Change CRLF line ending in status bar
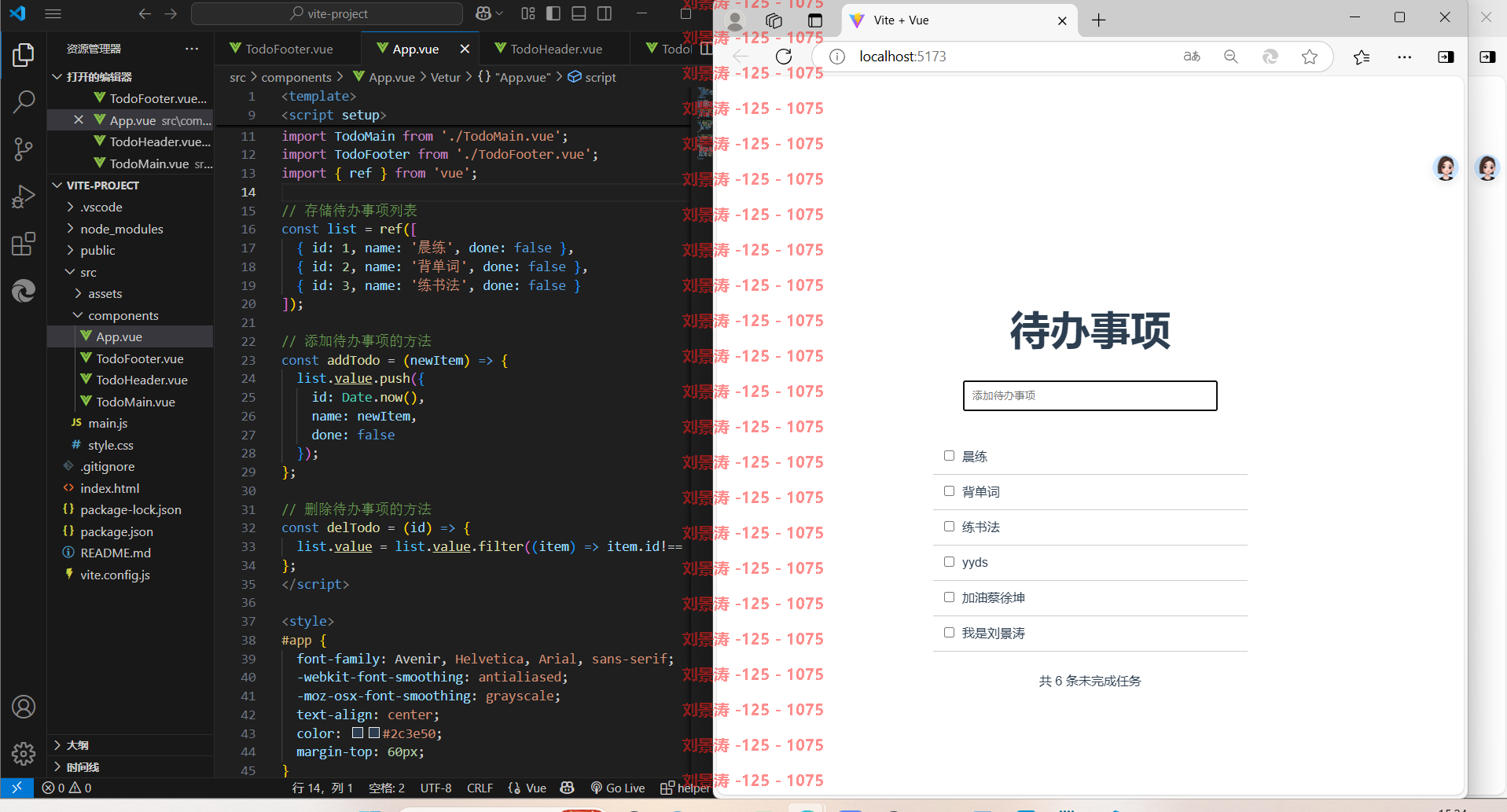This screenshot has height=812, width=1507. click(480, 788)
